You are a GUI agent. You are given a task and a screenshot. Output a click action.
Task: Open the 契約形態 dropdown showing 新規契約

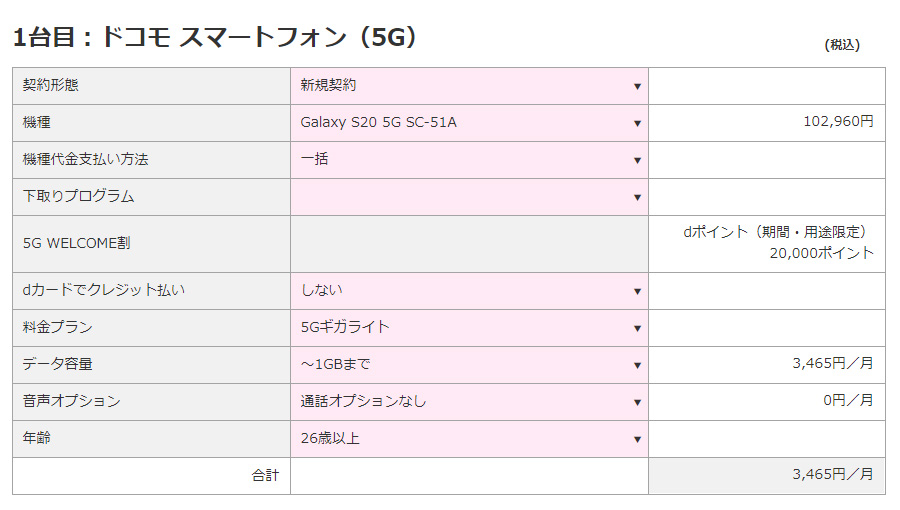coord(469,86)
